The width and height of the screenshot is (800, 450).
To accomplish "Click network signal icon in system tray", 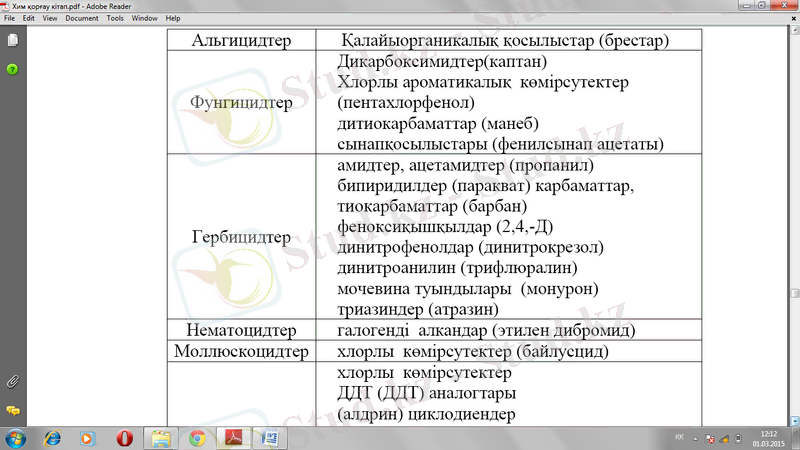I will 724,439.
